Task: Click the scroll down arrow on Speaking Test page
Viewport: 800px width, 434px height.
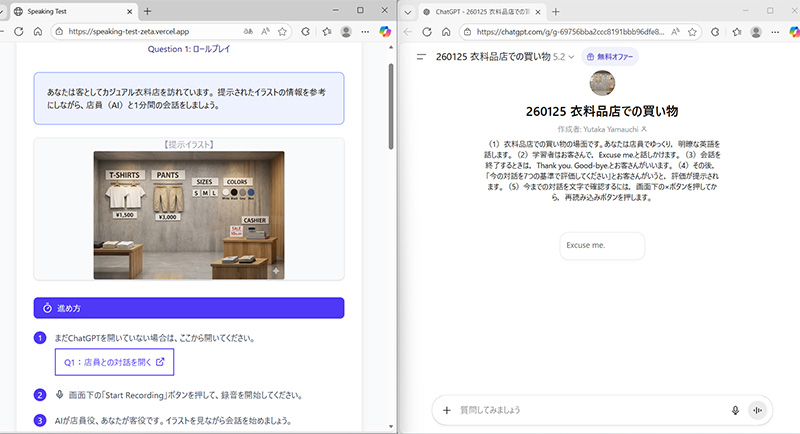Action: (391, 426)
